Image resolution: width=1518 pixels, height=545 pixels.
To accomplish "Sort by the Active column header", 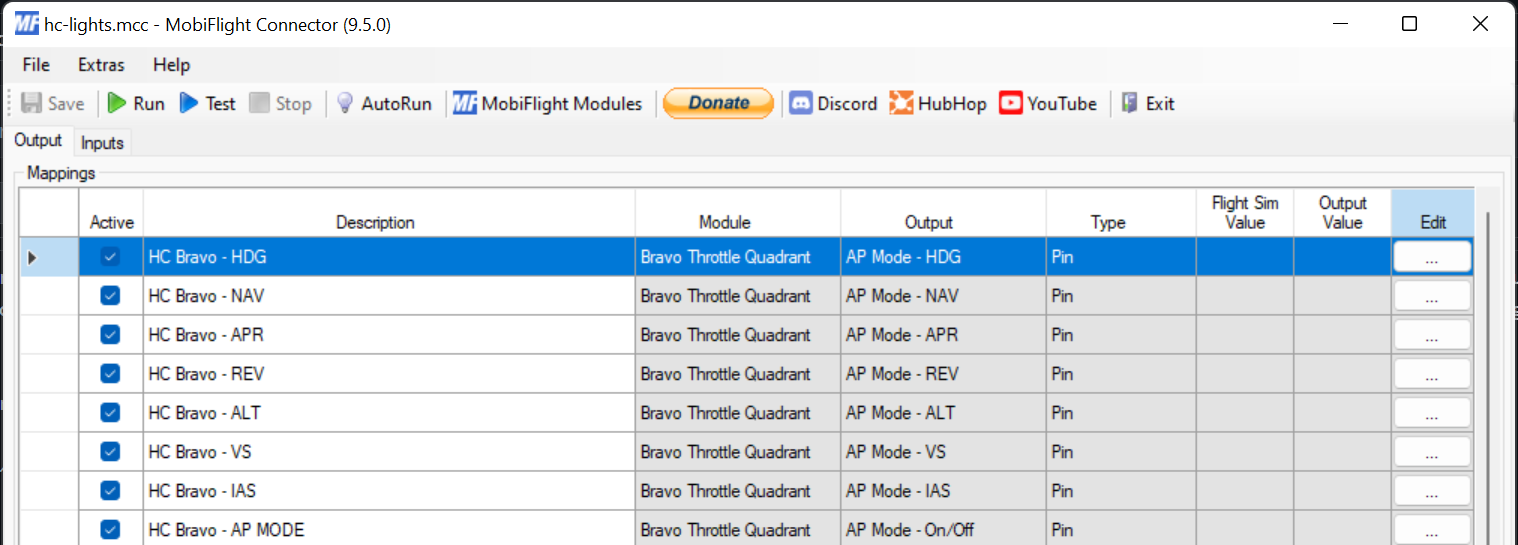I will pyautogui.click(x=111, y=213).
